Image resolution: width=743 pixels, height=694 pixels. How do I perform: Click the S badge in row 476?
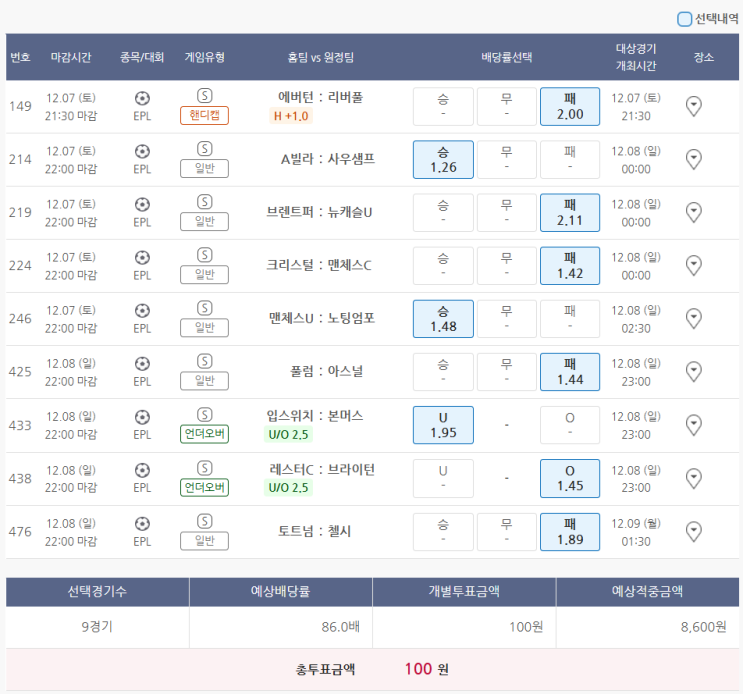[205, 522]
